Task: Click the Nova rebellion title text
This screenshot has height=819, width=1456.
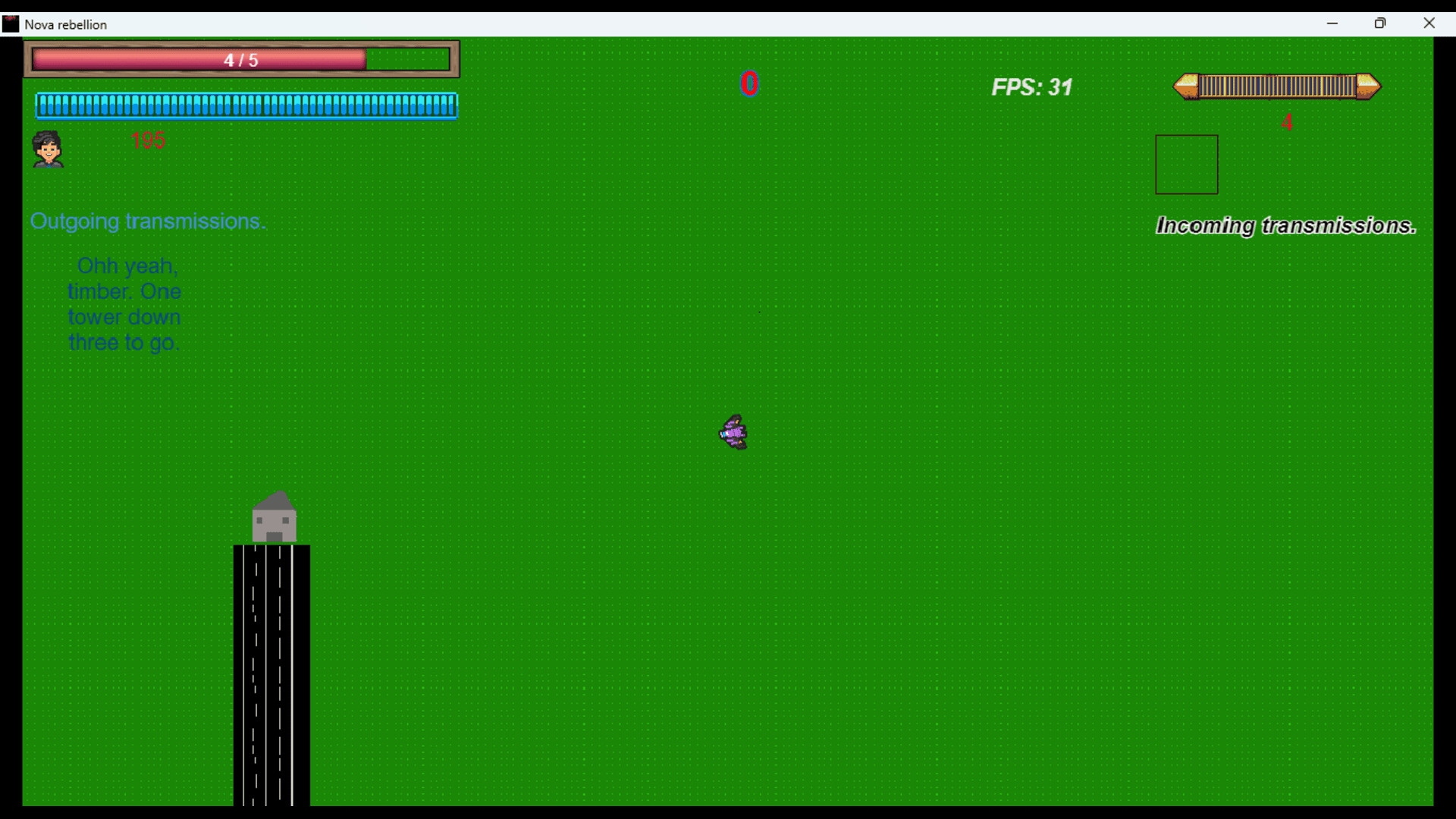Action: coord(65,24)
